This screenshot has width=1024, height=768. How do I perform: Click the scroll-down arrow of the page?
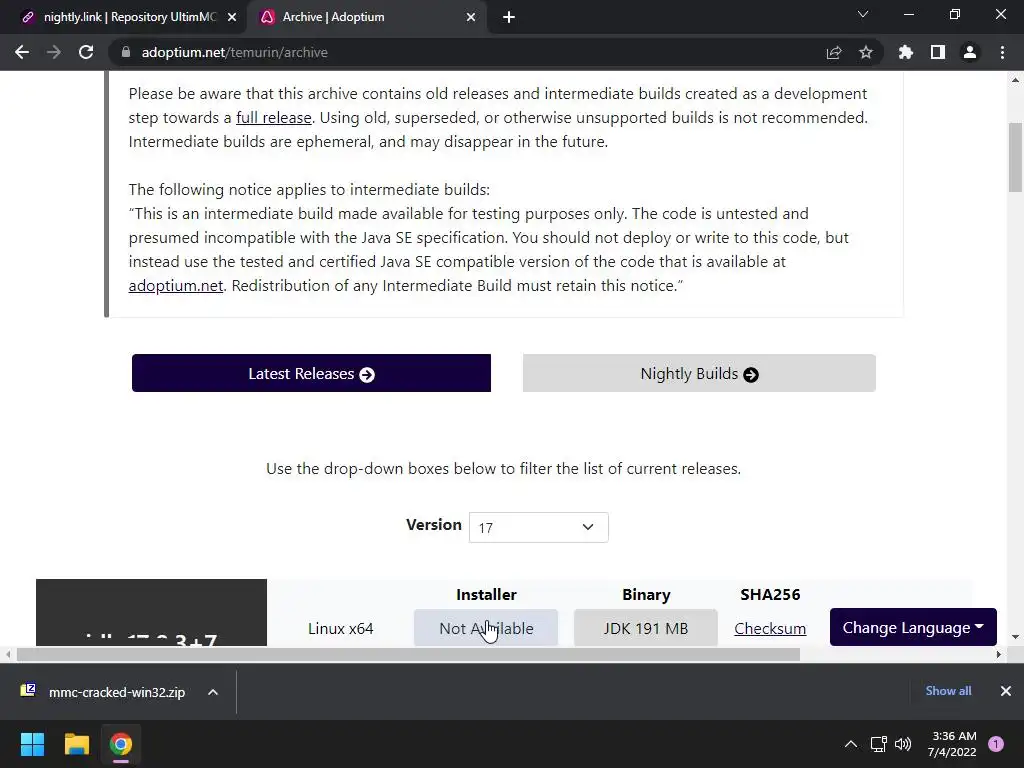click(1015, 637)
